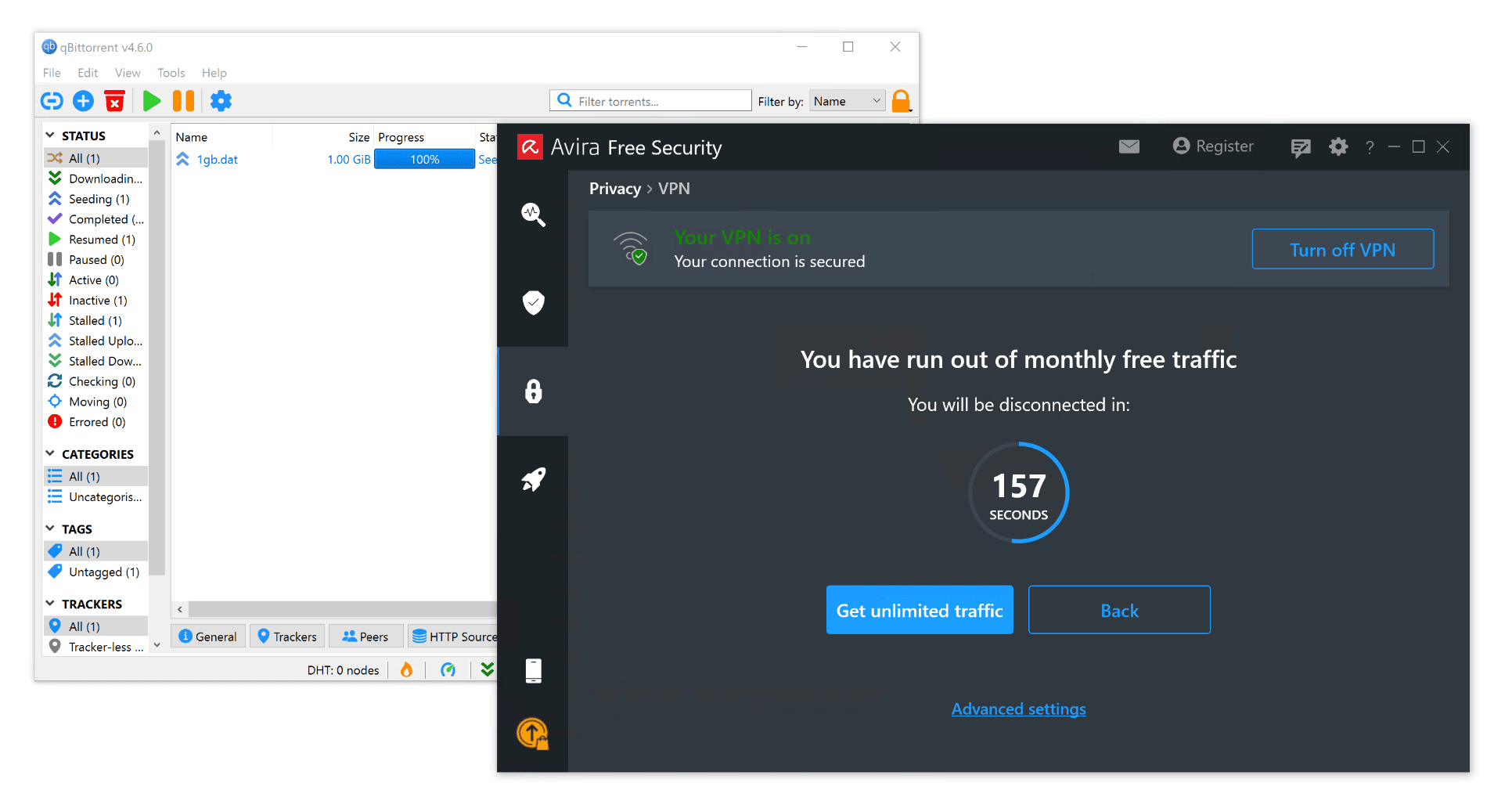
Task: Select Completed status filter
Action: 96,219
